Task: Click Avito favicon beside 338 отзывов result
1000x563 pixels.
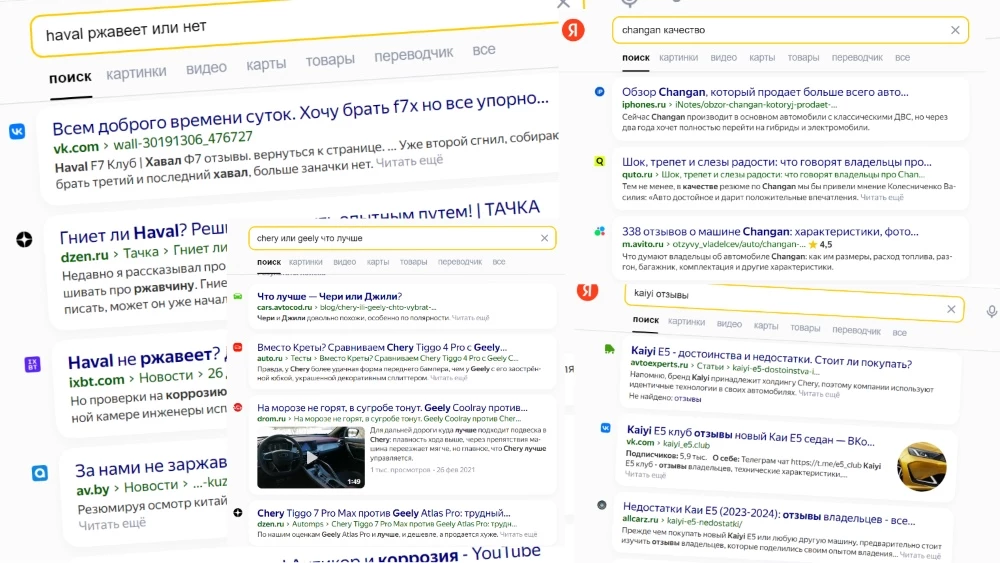Action: [x=599, y=231]
